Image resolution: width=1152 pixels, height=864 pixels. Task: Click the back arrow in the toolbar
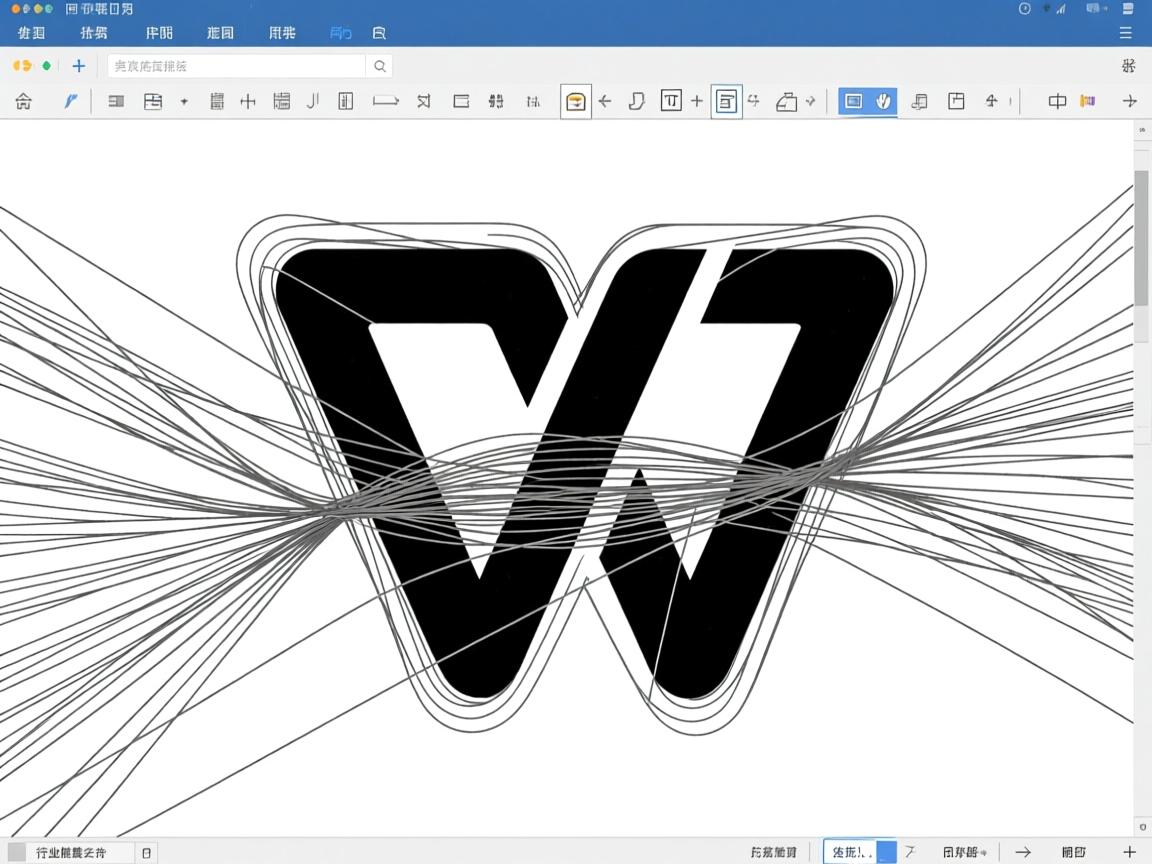pos(606,101)
